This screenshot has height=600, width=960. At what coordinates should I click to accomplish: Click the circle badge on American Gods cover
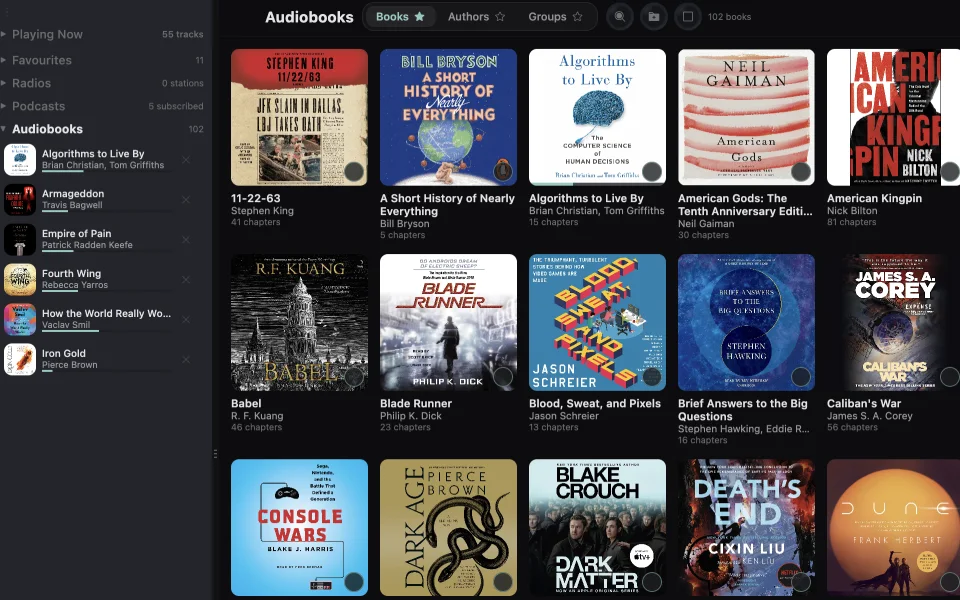pos(801,171)
